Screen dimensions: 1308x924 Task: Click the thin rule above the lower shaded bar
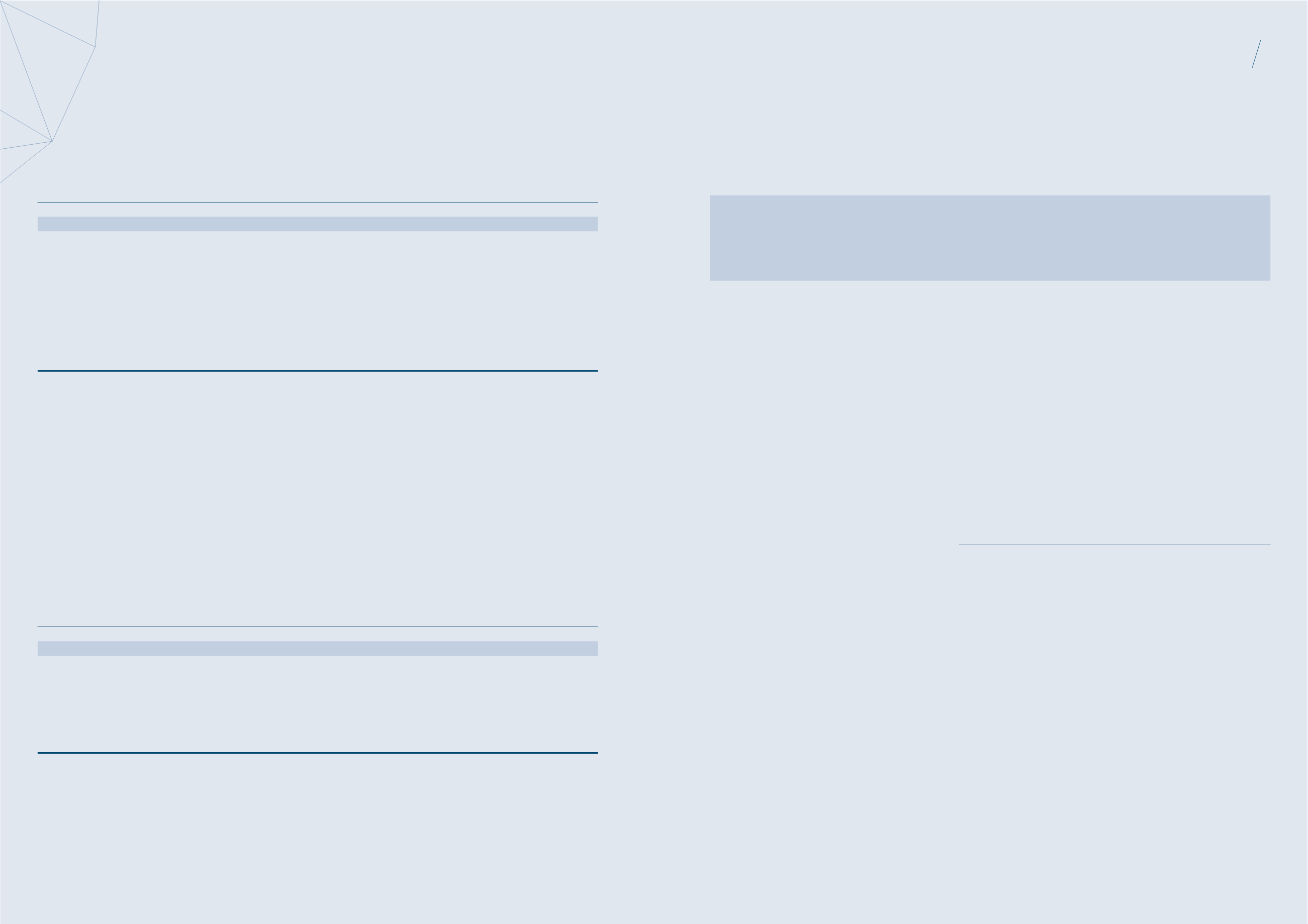(317, 627)
